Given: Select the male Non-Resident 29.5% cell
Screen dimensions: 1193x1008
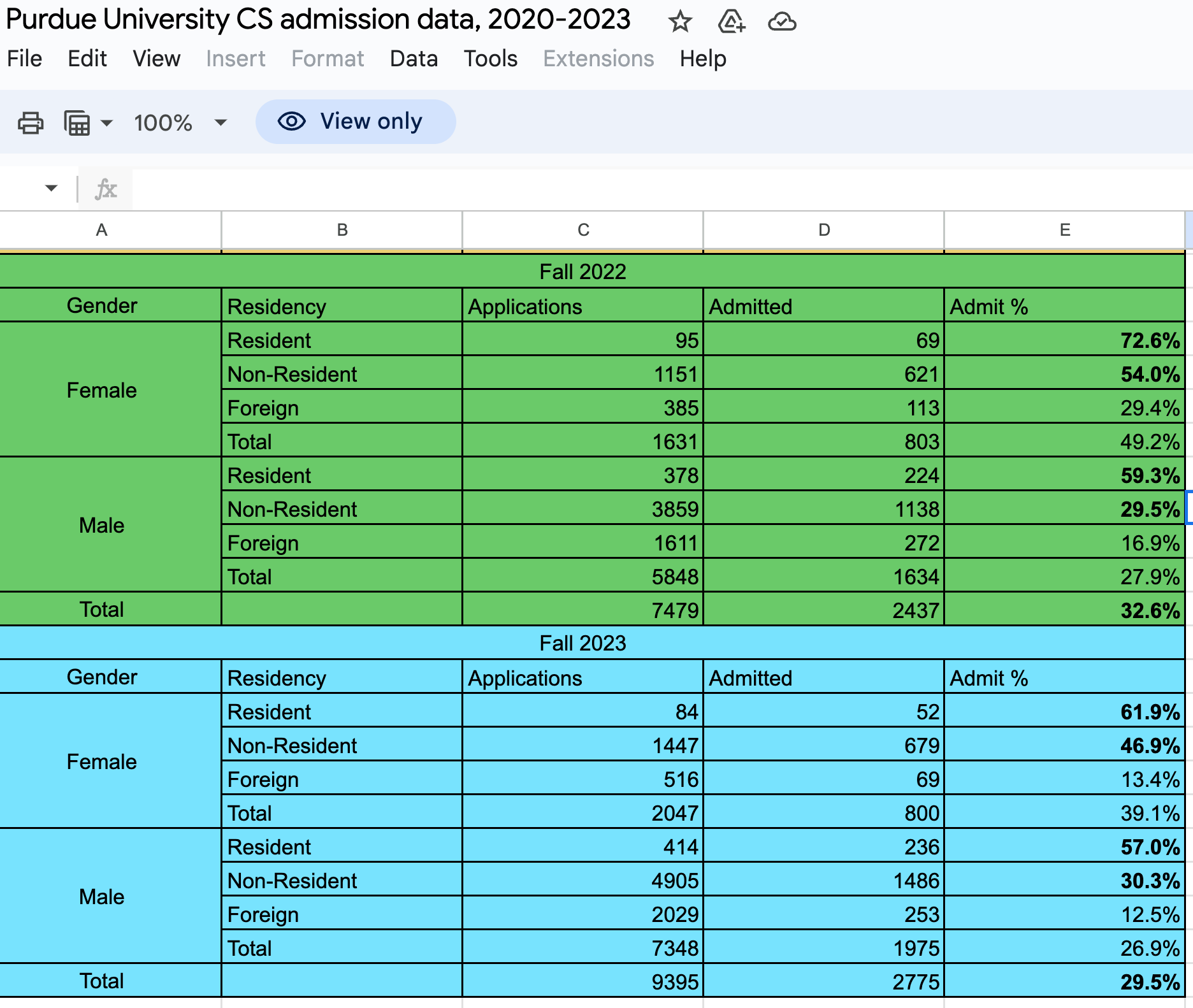Looking at the screenshot, I should (x=1064, y=508).
